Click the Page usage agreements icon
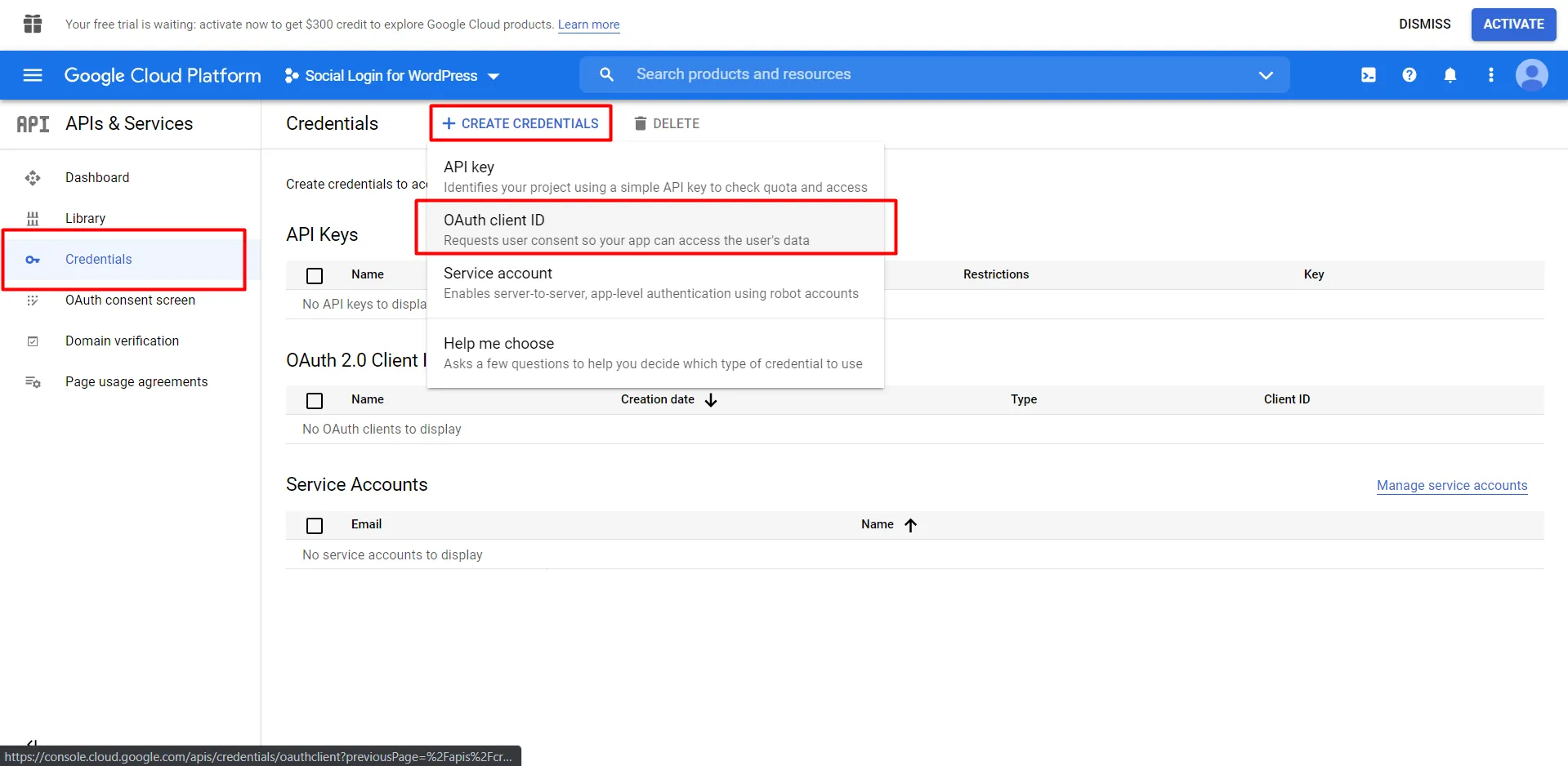 [33, 382]
